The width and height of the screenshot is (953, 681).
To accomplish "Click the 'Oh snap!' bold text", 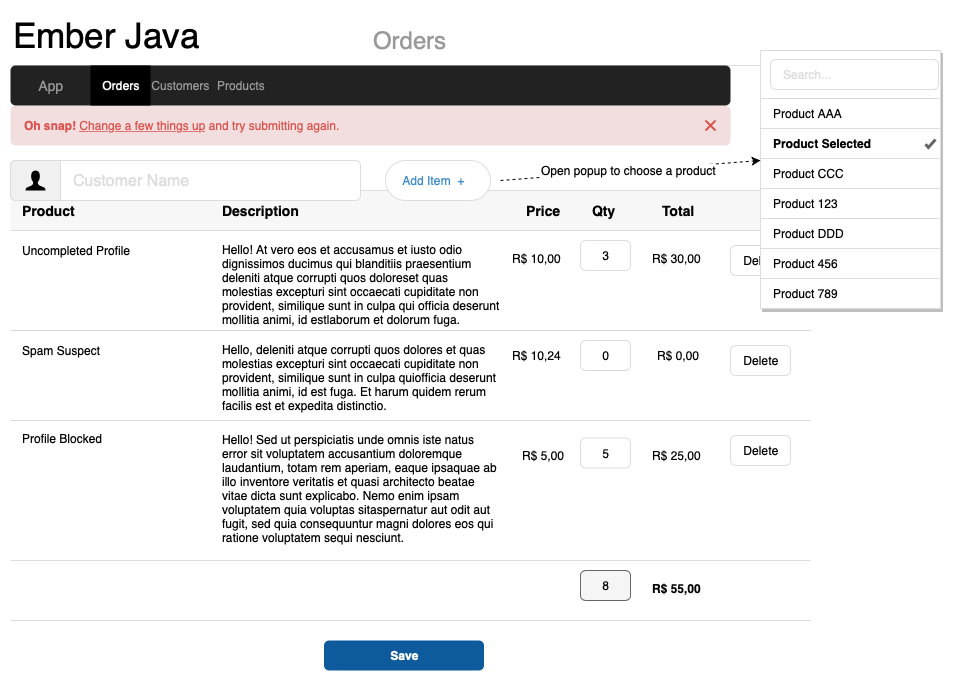I will (50, 126).
